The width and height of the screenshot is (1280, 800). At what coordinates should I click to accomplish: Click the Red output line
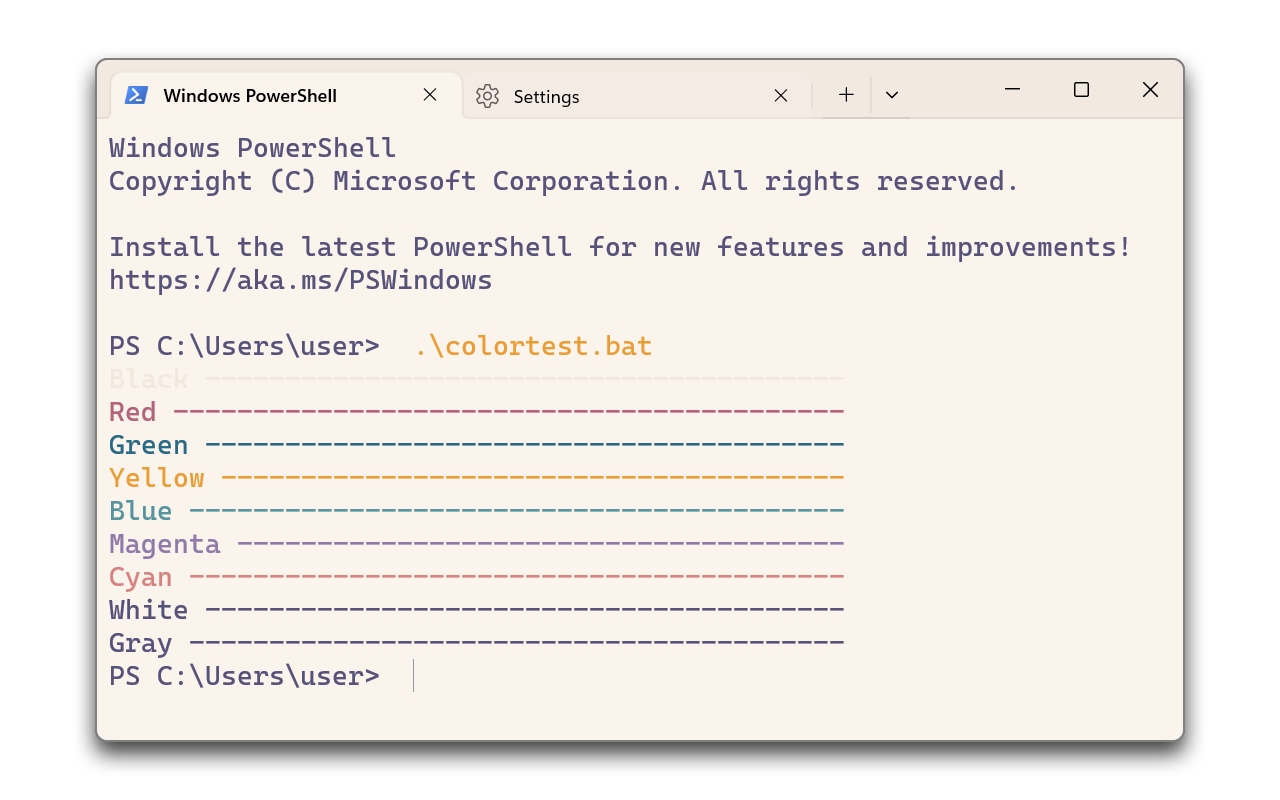(477, 412)
